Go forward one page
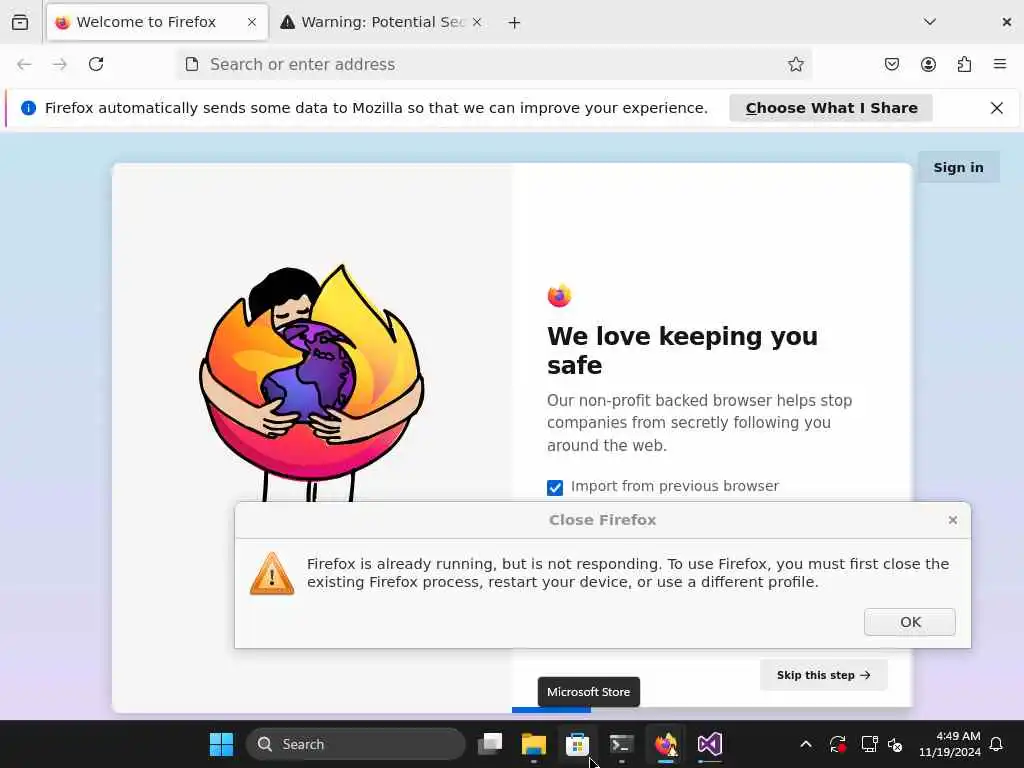Screen dimensions: 1024x768 (x=60, y=64)
